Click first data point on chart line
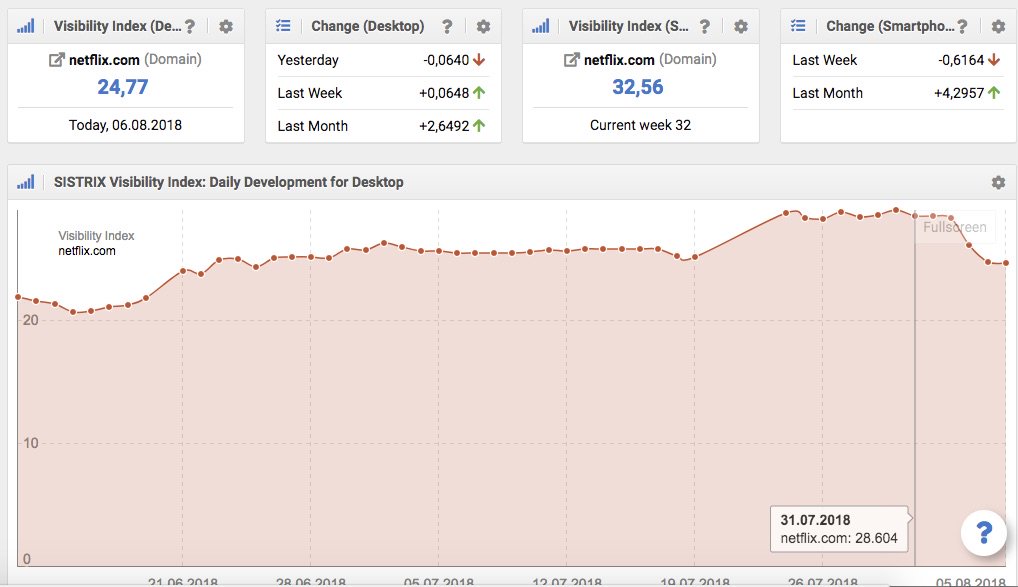Screen dimensions: 1018x587 [18, 297]
